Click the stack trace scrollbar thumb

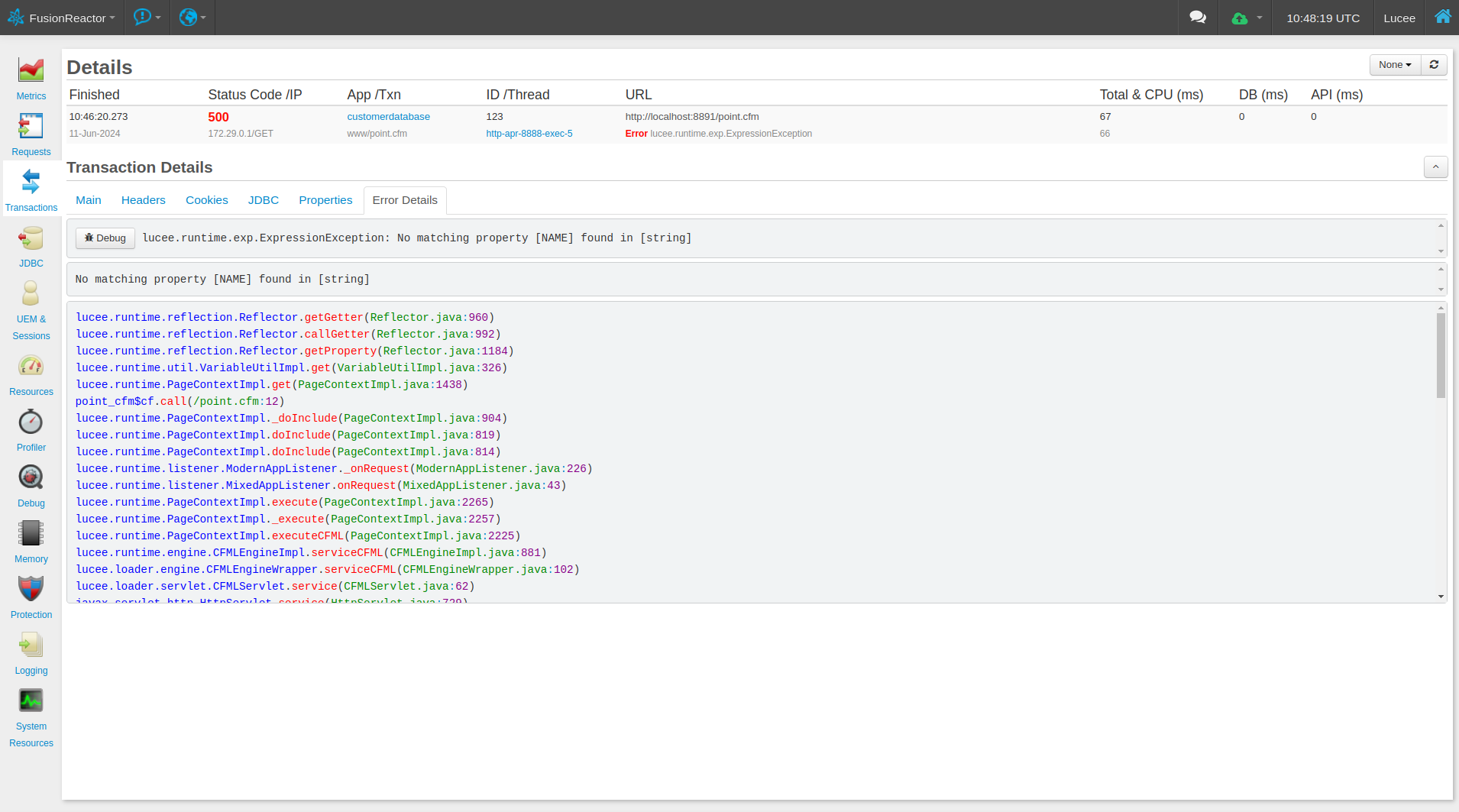1441,356
